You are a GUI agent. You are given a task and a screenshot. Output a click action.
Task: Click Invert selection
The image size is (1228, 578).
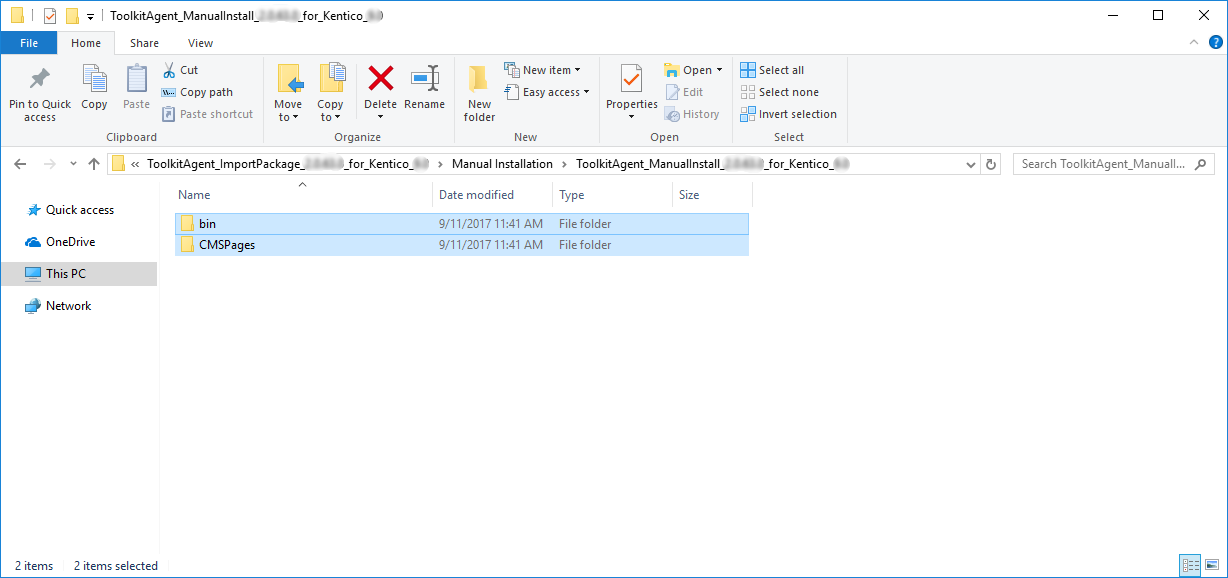(x=788, y=114)
